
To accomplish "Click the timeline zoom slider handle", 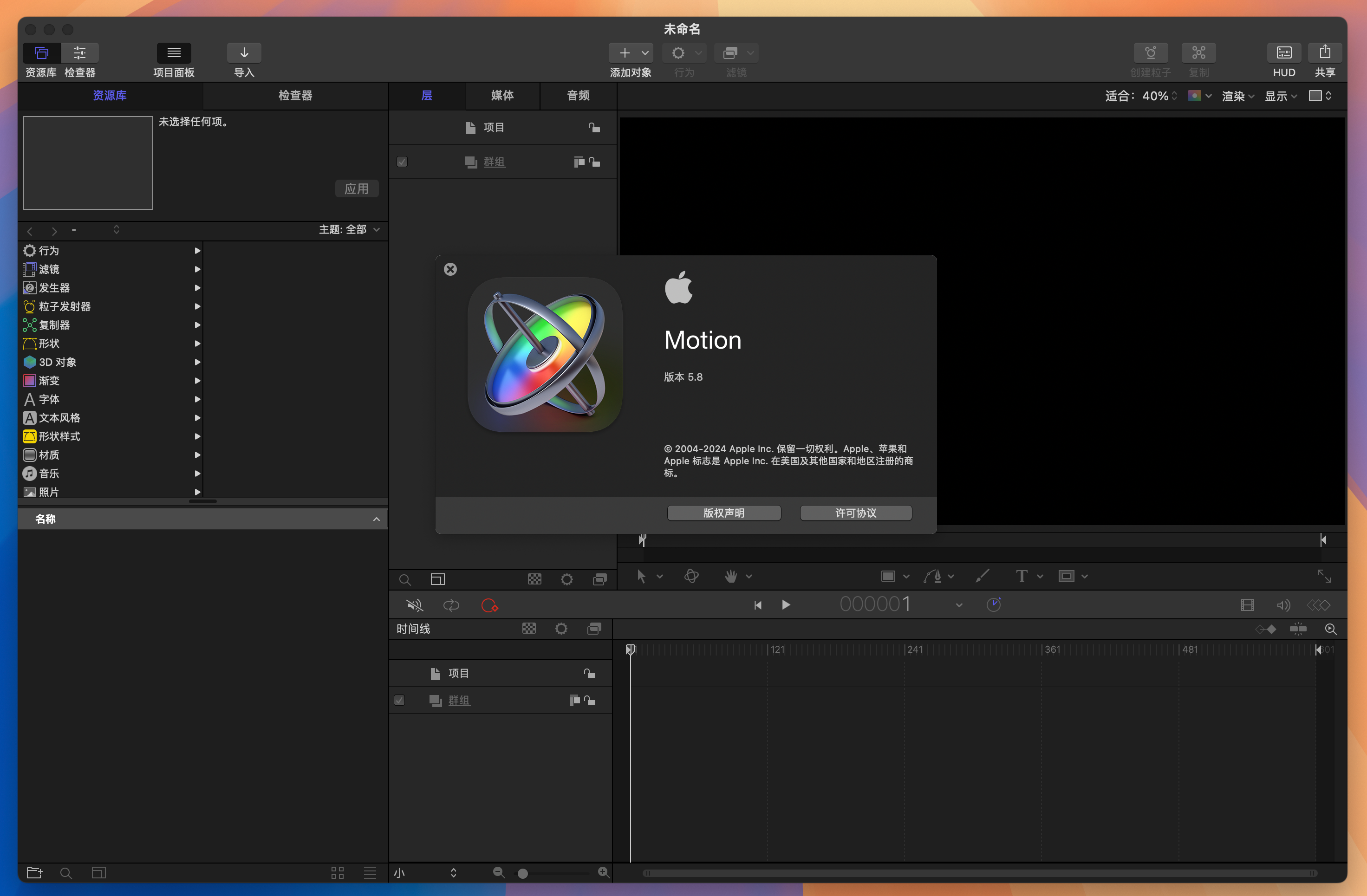I will point(523,874).
